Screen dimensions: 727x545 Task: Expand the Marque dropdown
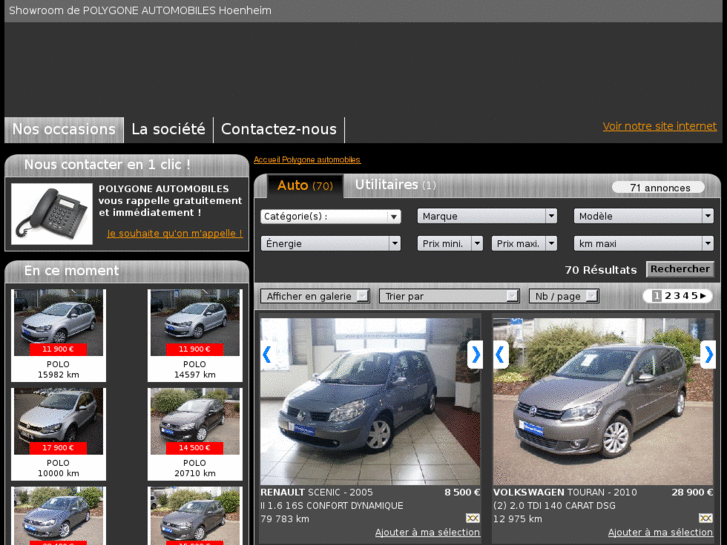click(x=487, y=216)
